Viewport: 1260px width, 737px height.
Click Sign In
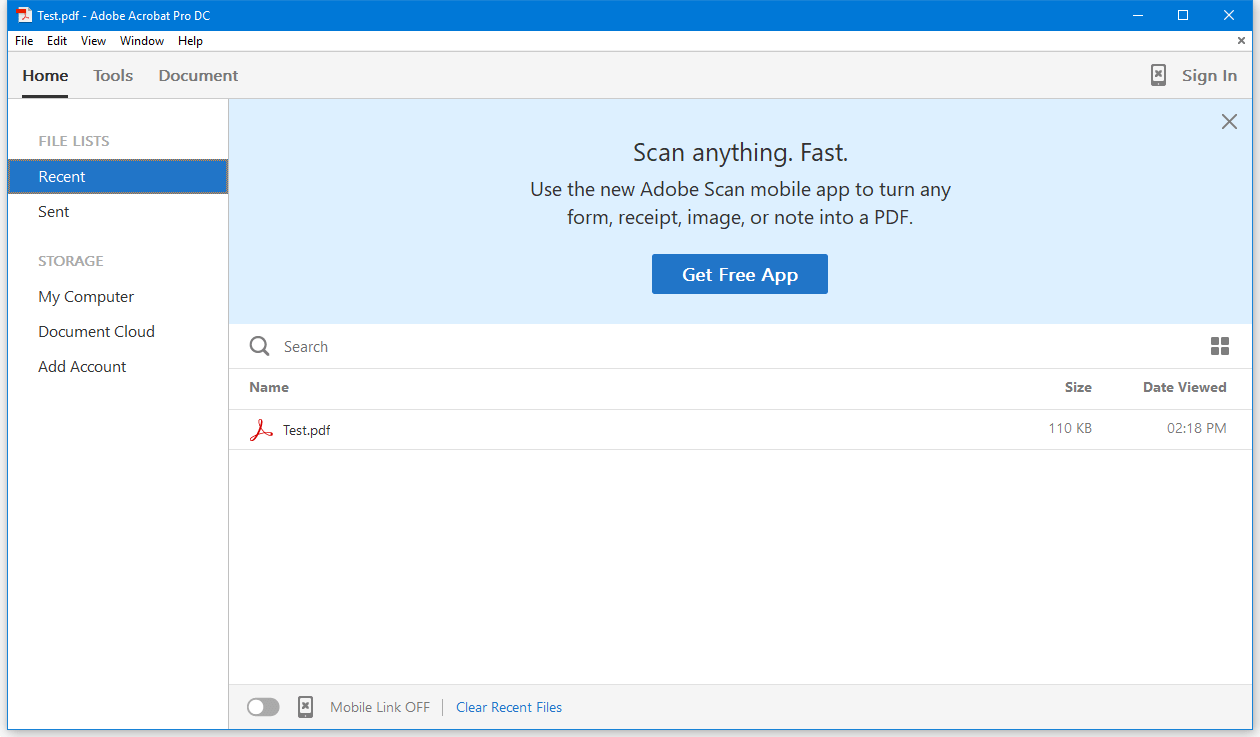[1209, 76]
